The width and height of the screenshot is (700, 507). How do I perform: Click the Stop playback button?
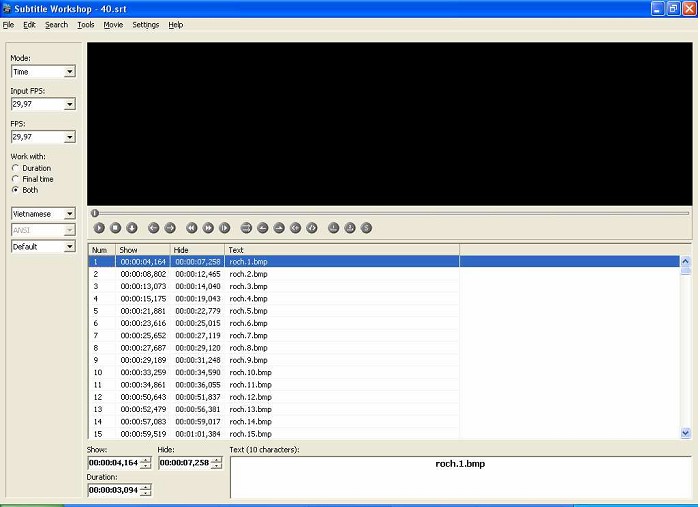[116, 228]
